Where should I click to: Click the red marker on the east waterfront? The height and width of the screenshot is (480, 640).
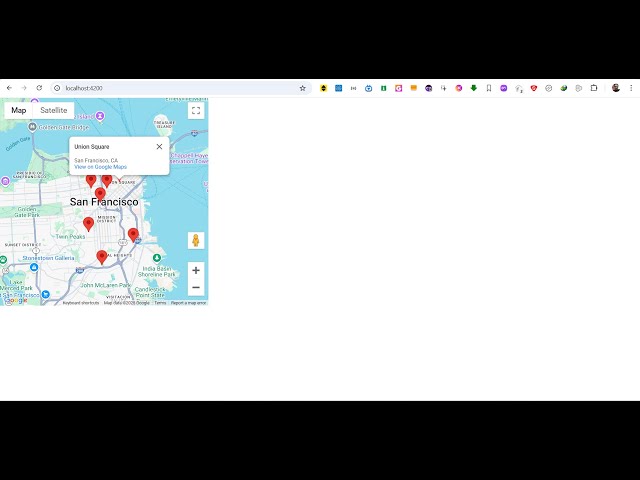pos(133,235)
